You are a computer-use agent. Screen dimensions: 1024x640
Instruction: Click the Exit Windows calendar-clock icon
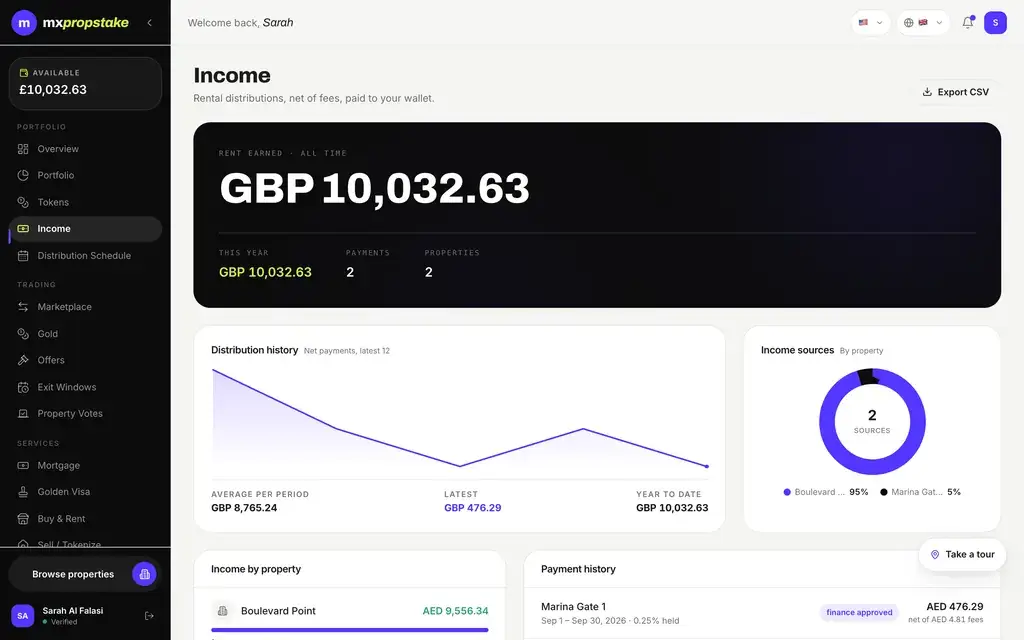point(23,387)
